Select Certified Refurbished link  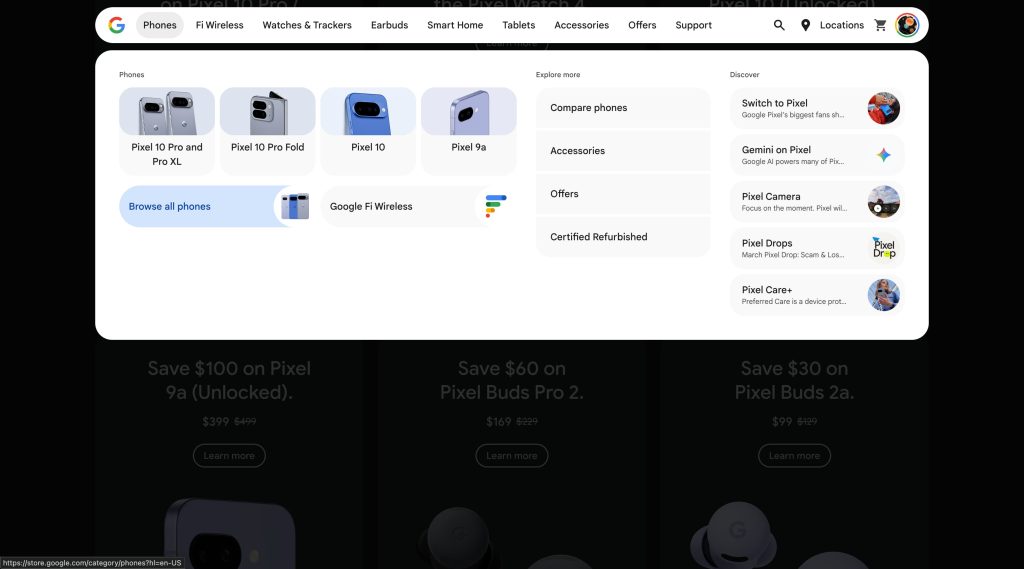(623, 237)
